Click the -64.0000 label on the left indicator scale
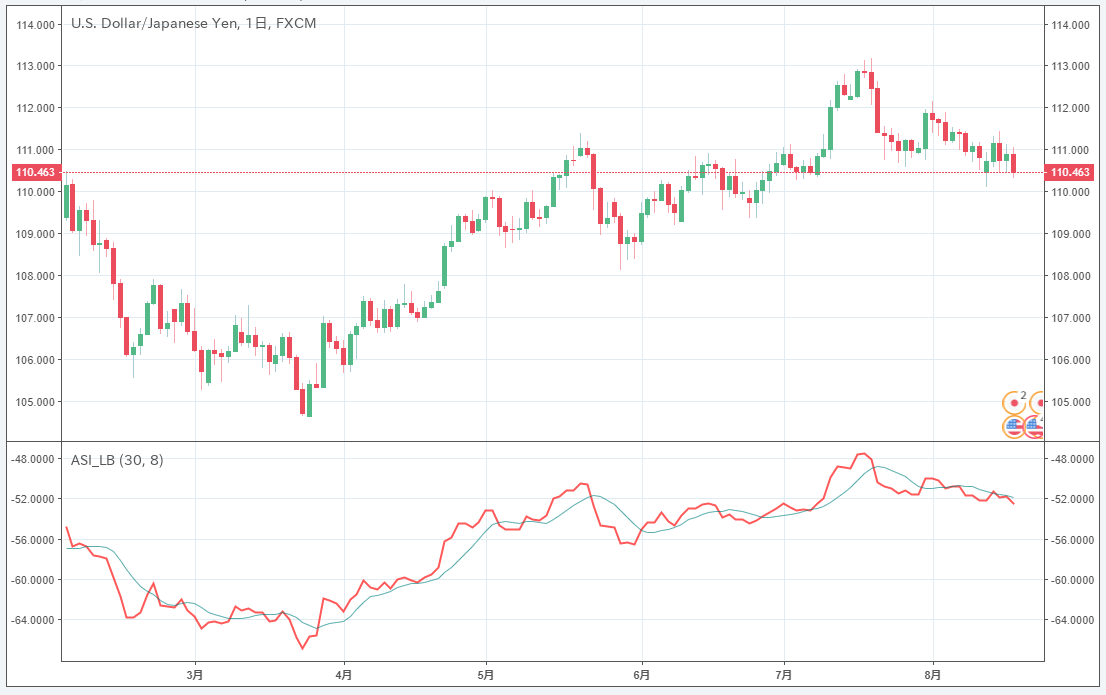 tap(32, 620)
